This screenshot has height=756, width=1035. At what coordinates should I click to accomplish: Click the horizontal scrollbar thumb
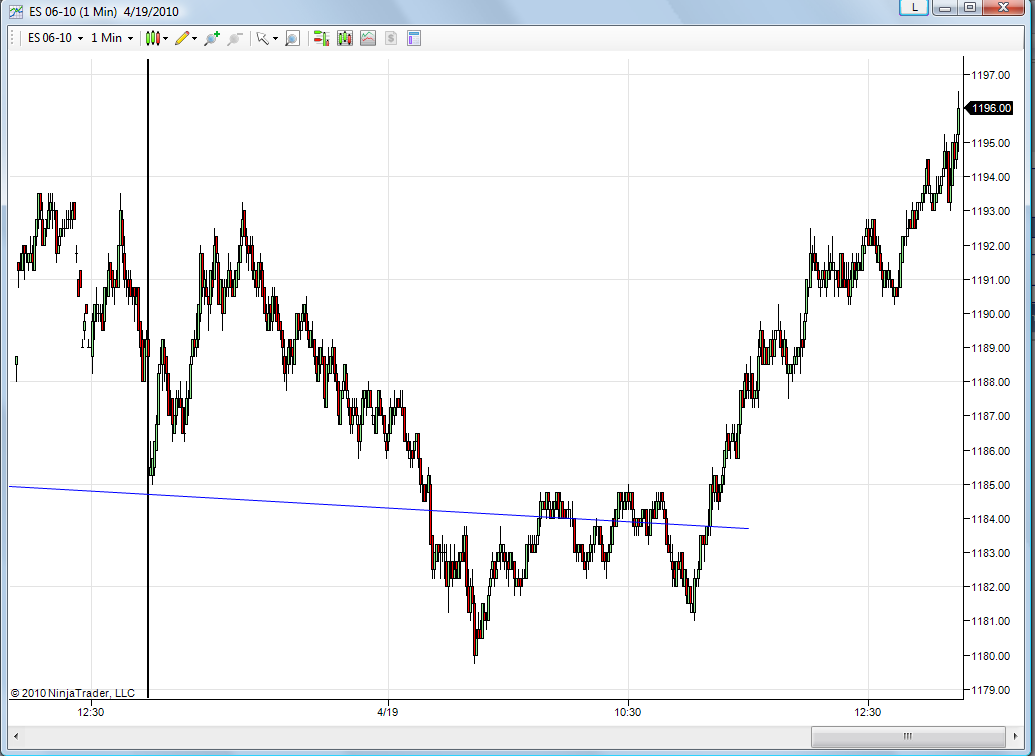point(908,736)
